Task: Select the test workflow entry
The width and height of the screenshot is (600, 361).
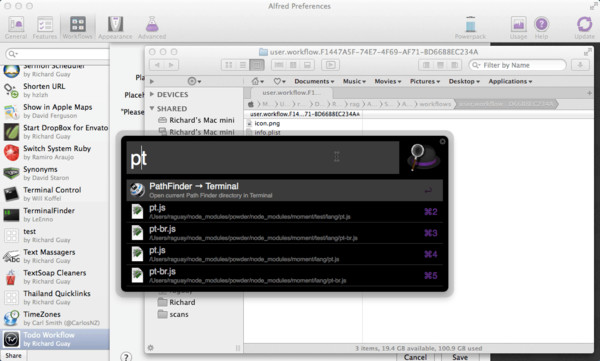Action: (55, 235)
